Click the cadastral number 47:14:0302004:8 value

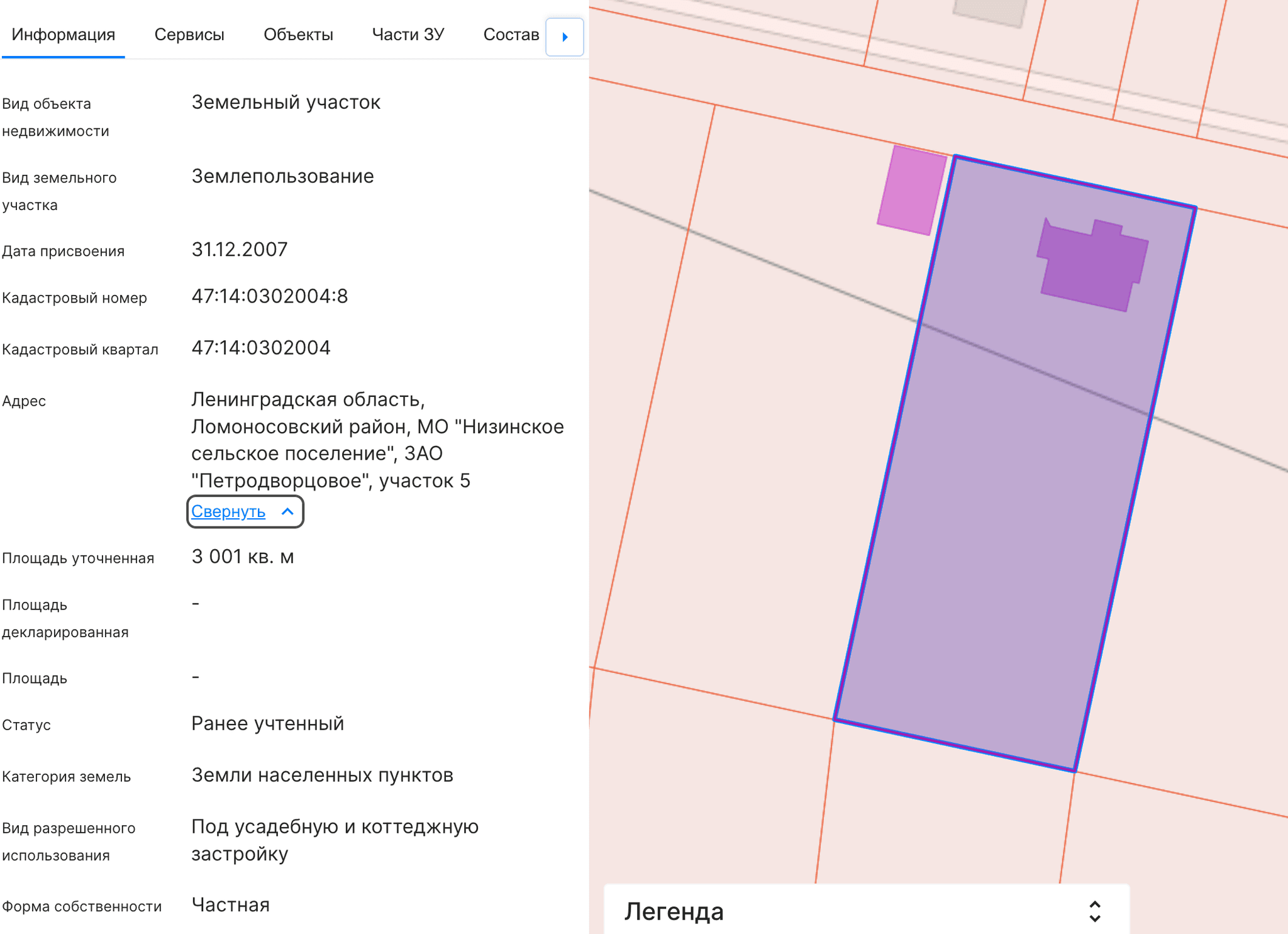click(x=272, y=296)
